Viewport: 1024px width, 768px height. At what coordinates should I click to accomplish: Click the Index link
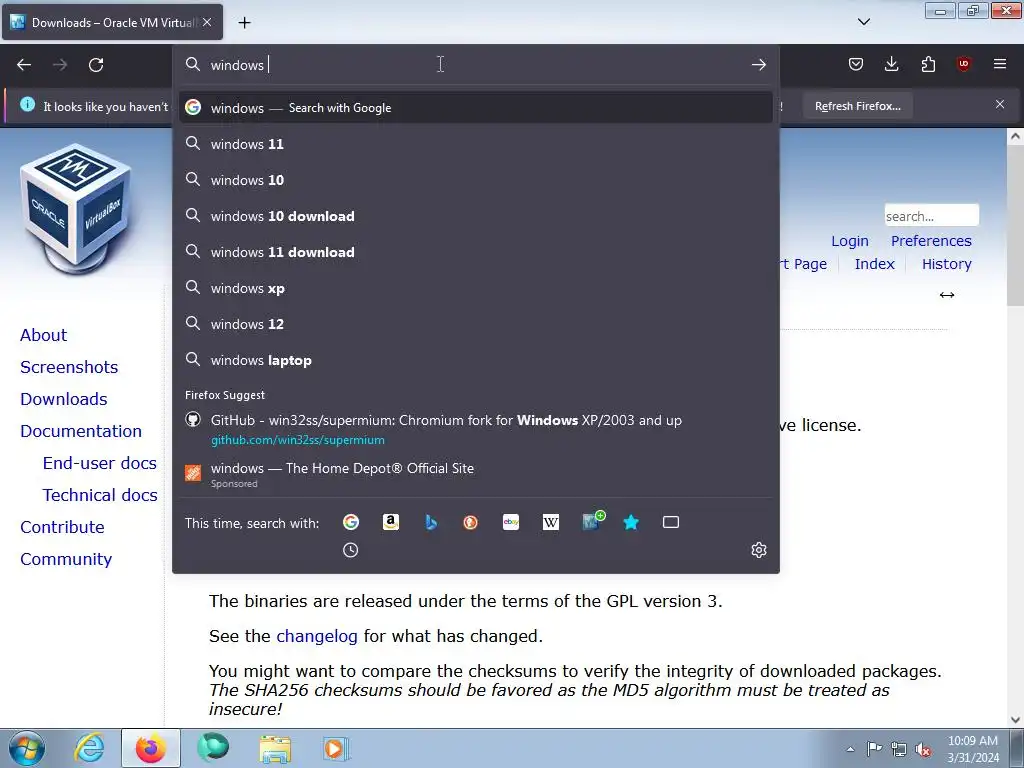tap(874, 264)
